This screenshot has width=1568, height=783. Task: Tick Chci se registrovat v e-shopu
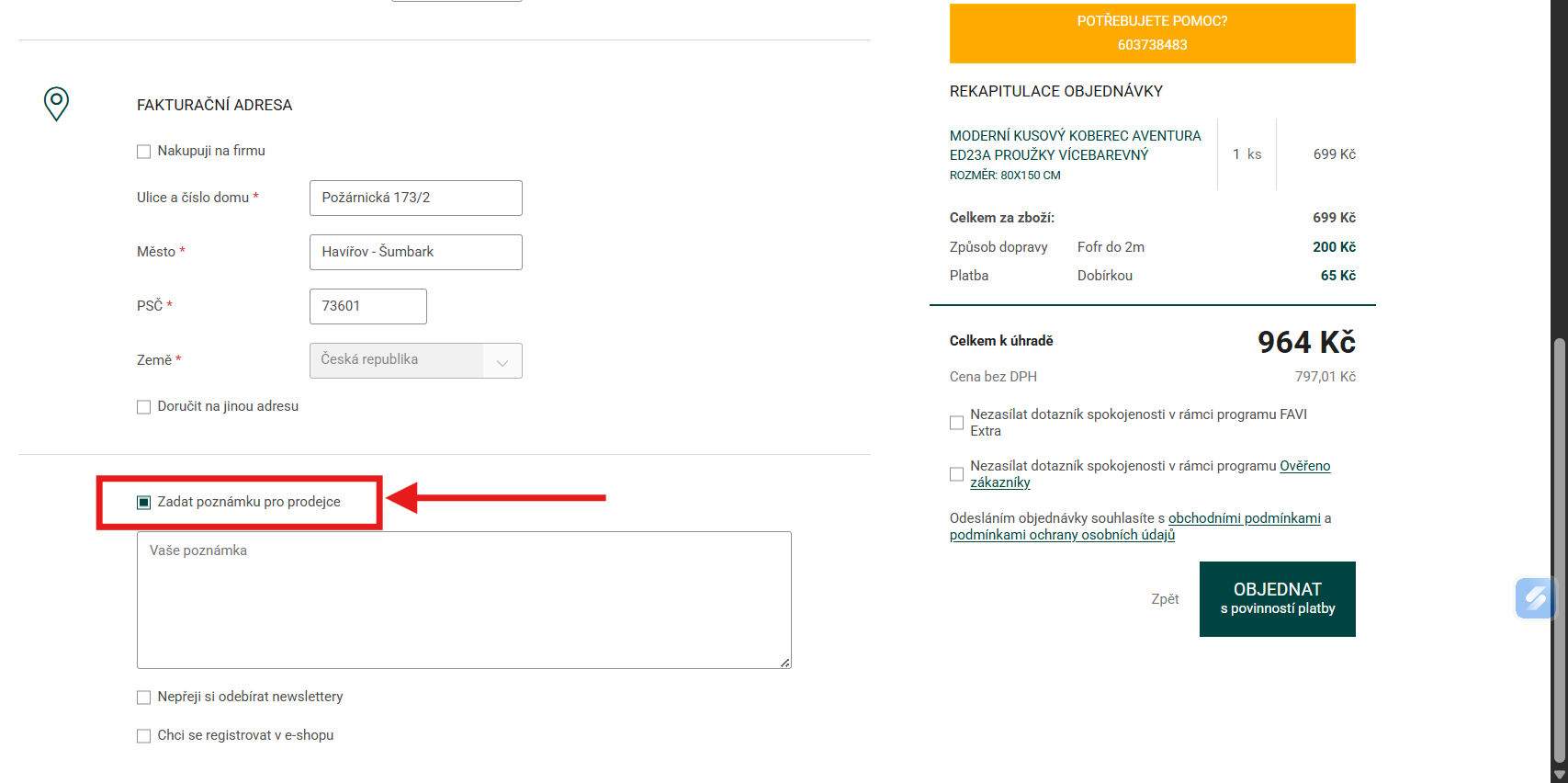click(144, 736)
